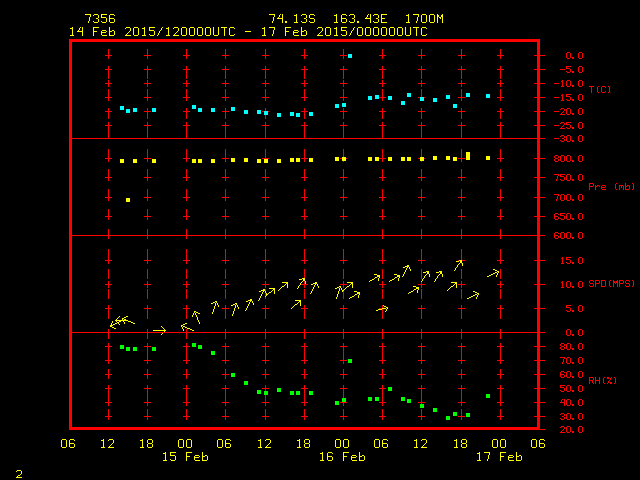This screenshot has width=640, height=480.
Task: Click the isolated cyan temperature point near 0.0
Action: click(x=349, y=56)
